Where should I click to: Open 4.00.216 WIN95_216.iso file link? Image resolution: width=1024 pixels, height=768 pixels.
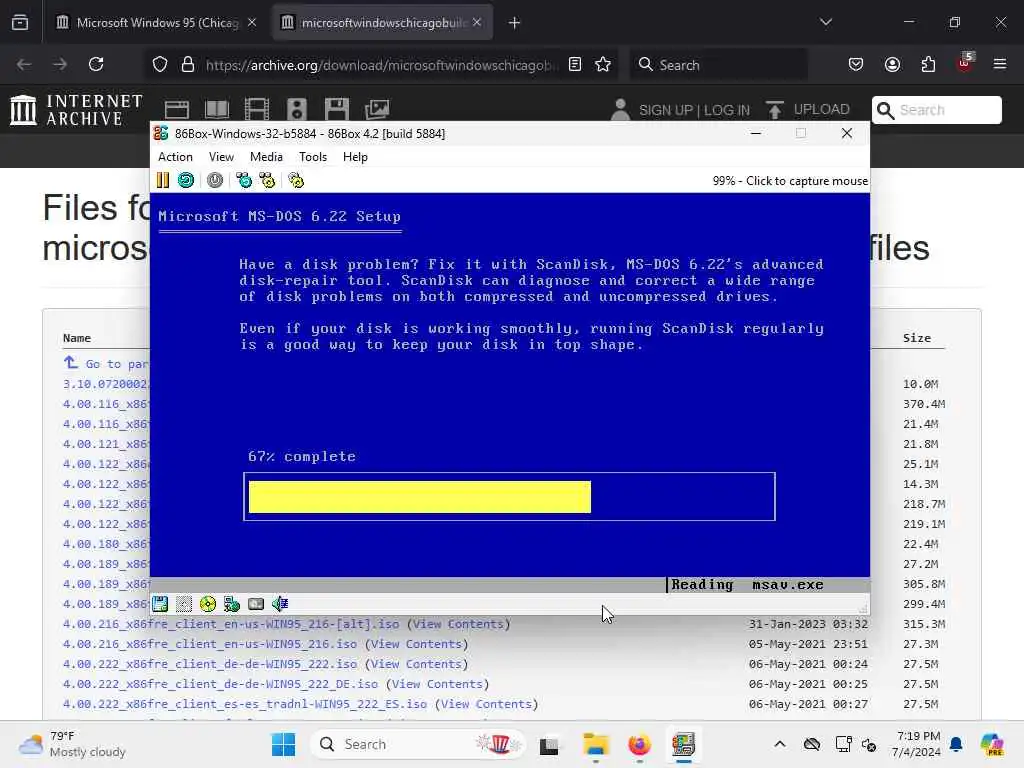coord(210,645)
